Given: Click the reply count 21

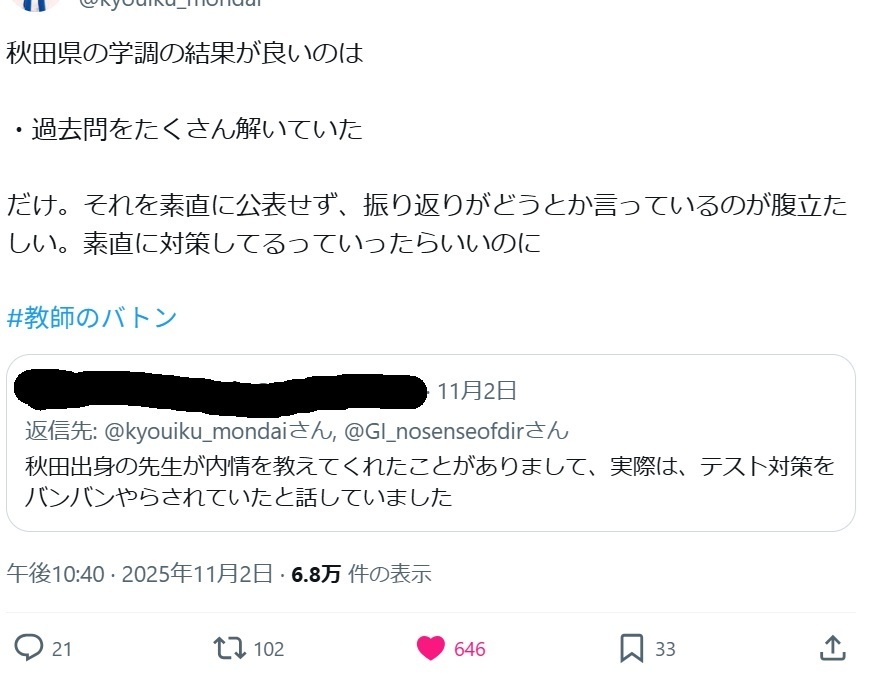Looking at the screenshot, I should (x=62, y=649).
